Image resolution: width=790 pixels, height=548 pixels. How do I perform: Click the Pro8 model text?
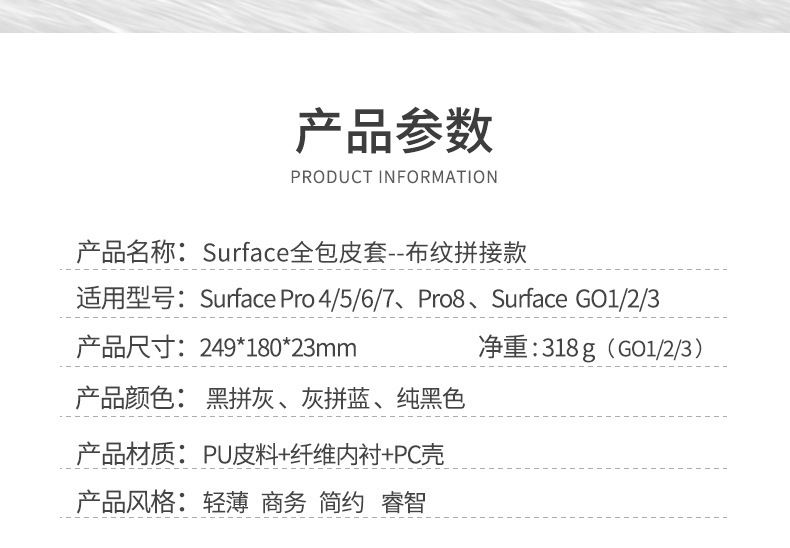[x=440, y=300]
